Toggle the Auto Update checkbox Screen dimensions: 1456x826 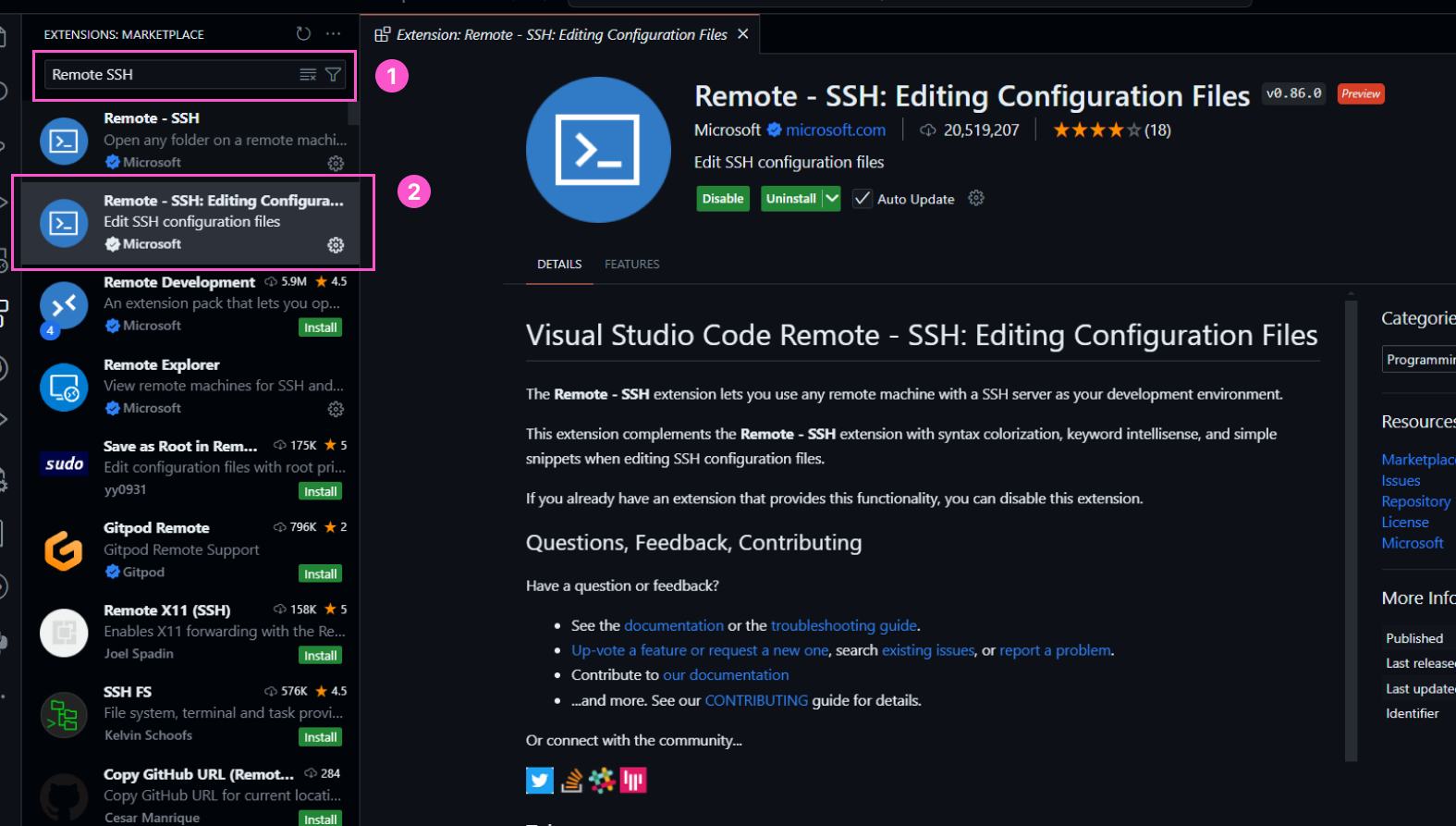coord(862,199)
